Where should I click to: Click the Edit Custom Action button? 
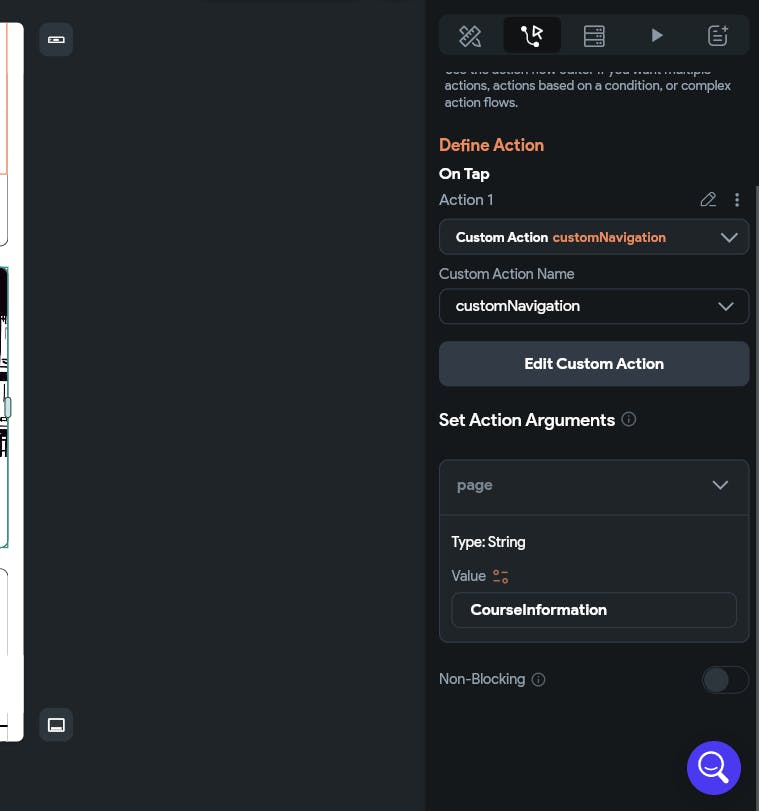pyautogui.click(x=594, y=364)
